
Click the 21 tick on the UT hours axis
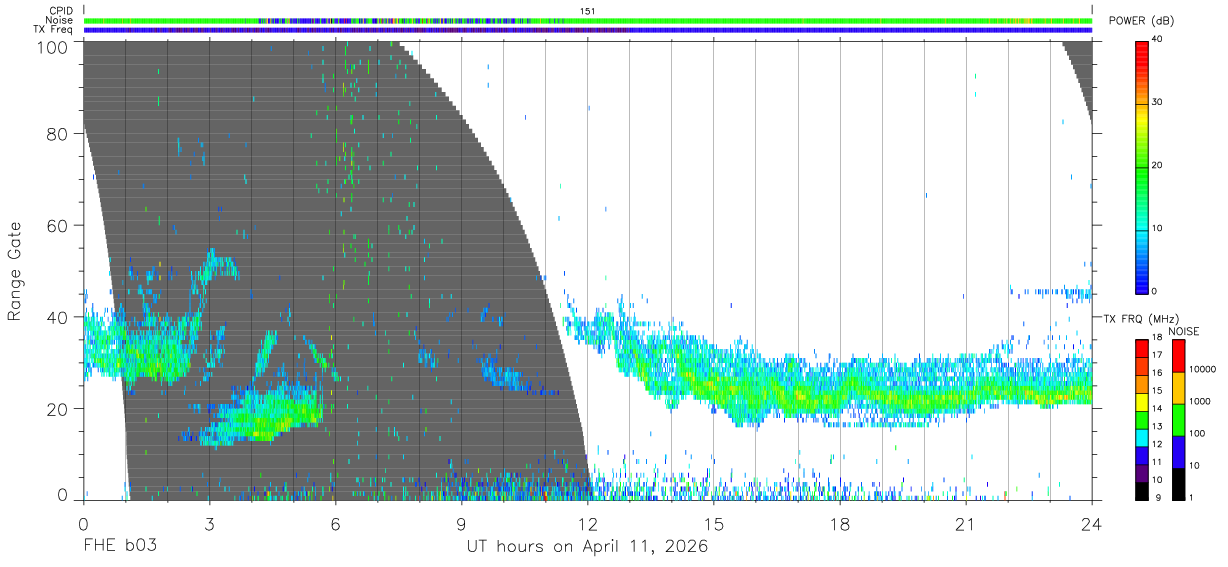(x=966, y=523)
